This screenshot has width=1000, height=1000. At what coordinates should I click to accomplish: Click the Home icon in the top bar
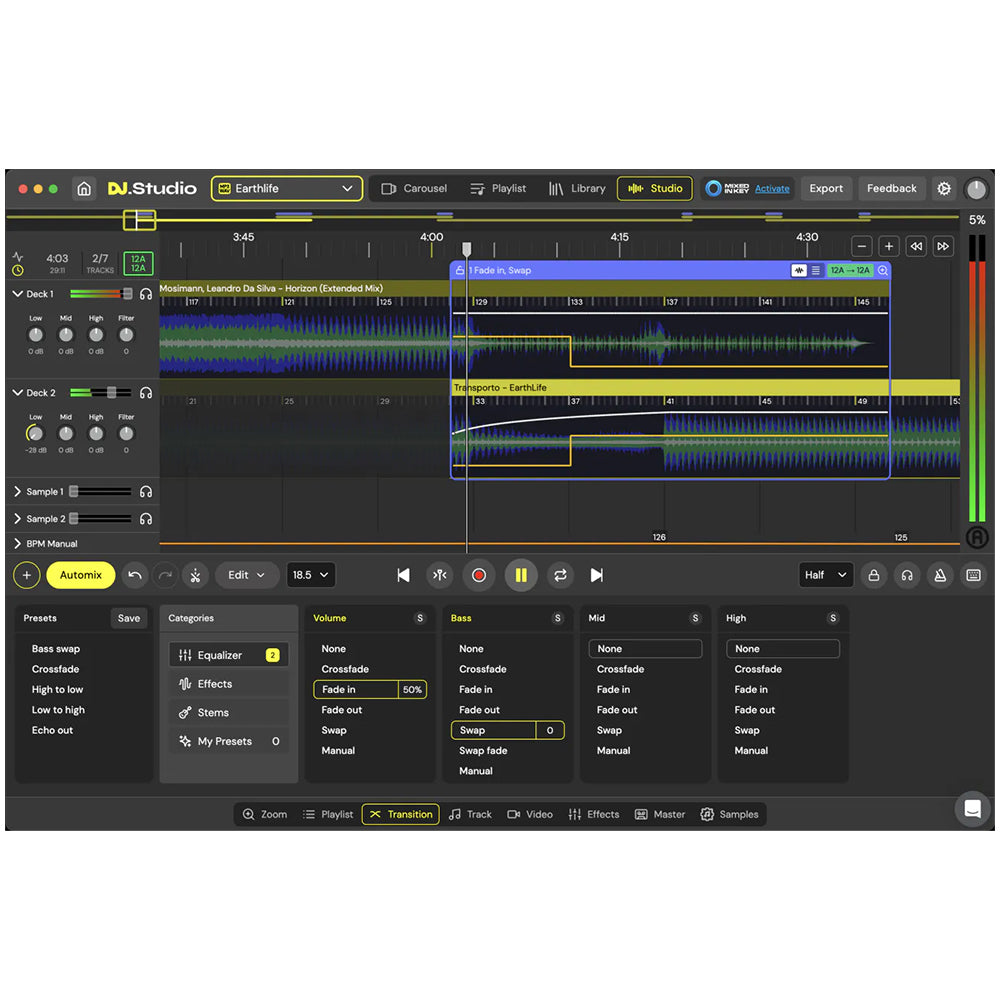click(85, 188)
